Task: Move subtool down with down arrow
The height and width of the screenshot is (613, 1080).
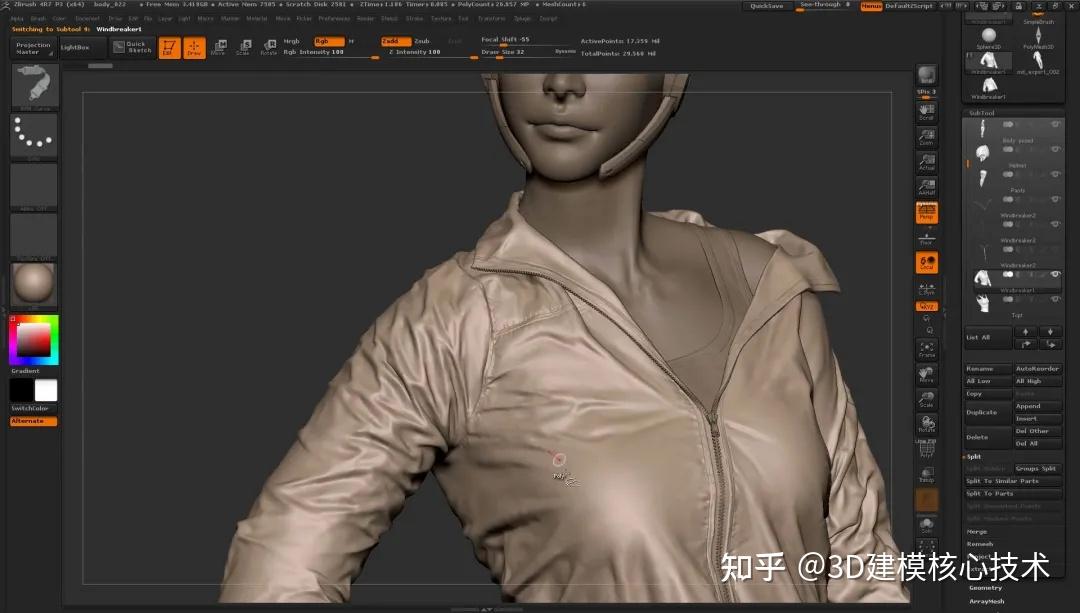Action: click(1050, 332)
